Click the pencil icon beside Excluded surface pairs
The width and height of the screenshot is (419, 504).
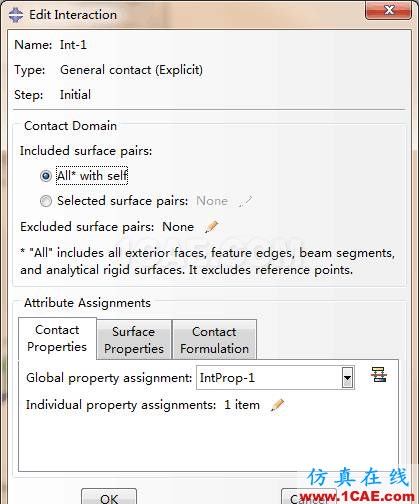[x=212, y=227]
